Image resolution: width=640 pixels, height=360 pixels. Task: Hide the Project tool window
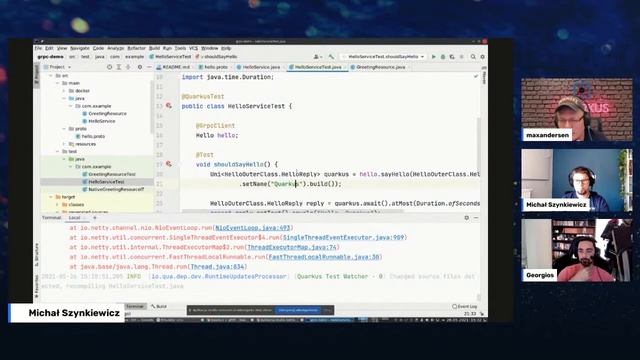pyautogui.click(x=149, y=67)
